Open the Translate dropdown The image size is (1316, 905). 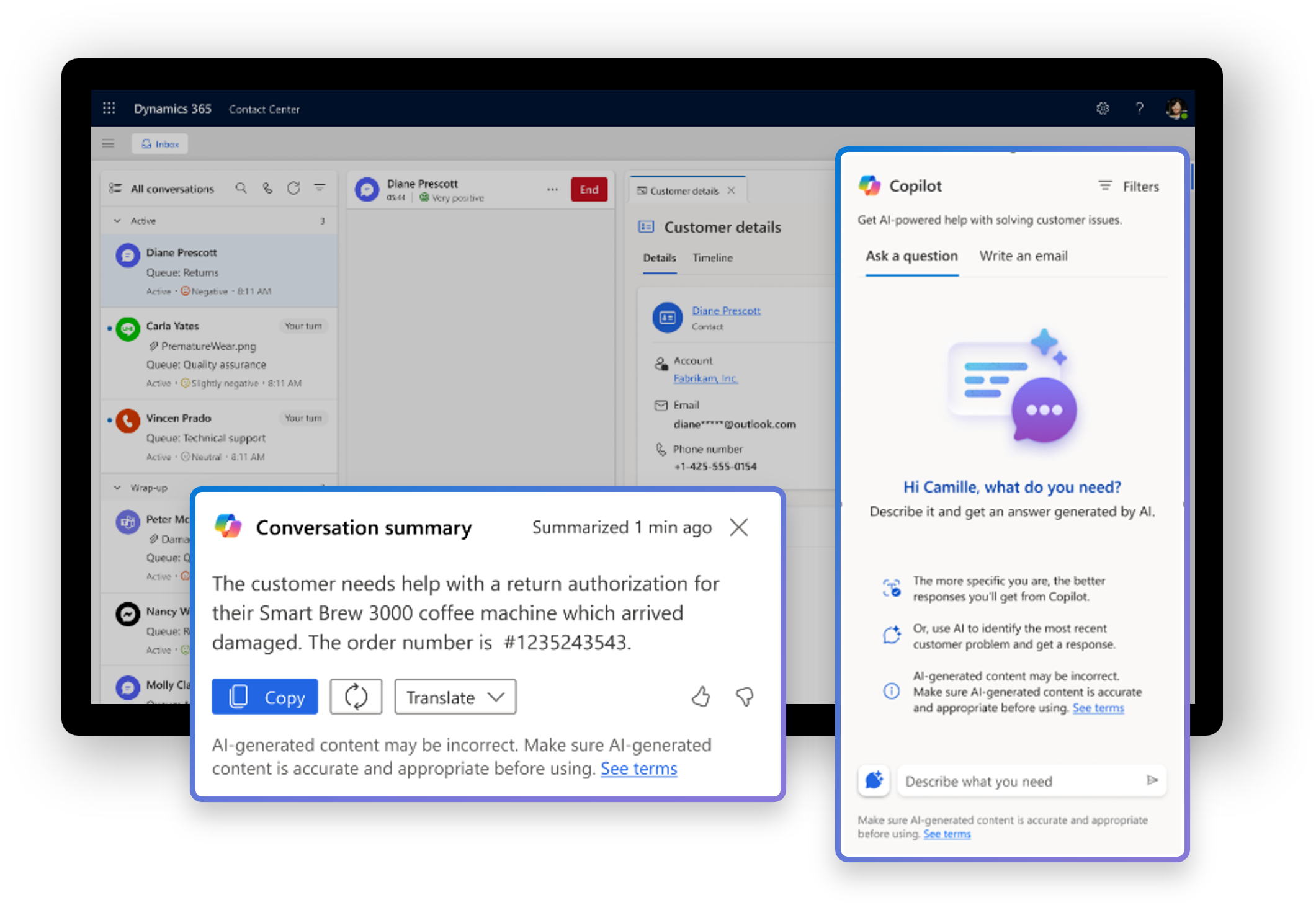tap(455, 697)
